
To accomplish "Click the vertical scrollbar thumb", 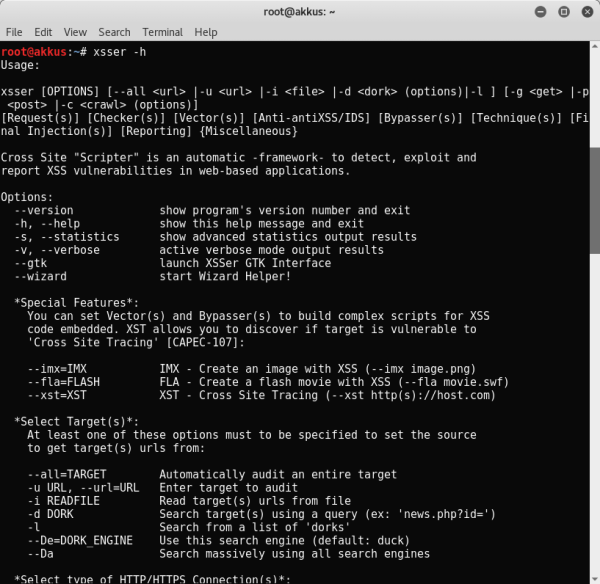I will [595, 200].
